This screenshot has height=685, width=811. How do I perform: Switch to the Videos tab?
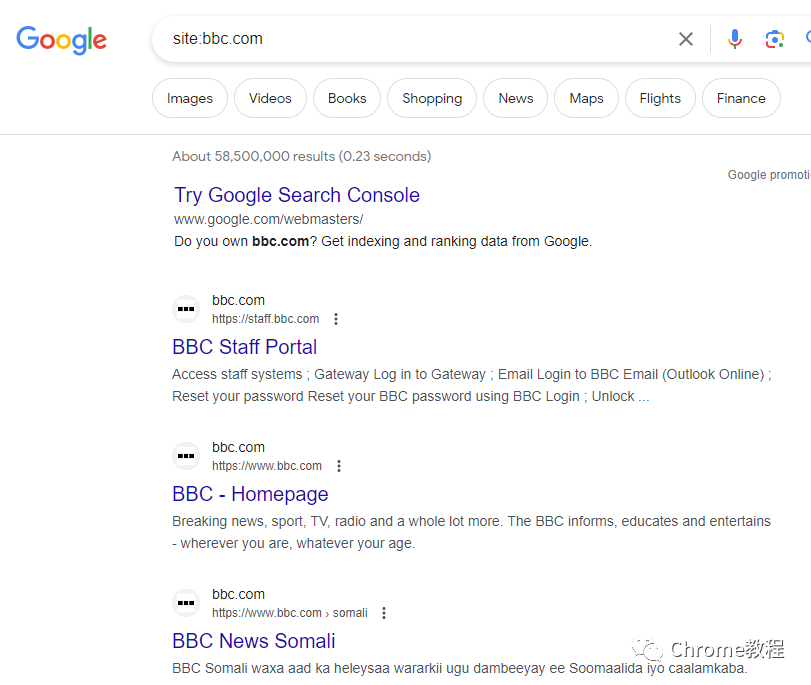270,98
